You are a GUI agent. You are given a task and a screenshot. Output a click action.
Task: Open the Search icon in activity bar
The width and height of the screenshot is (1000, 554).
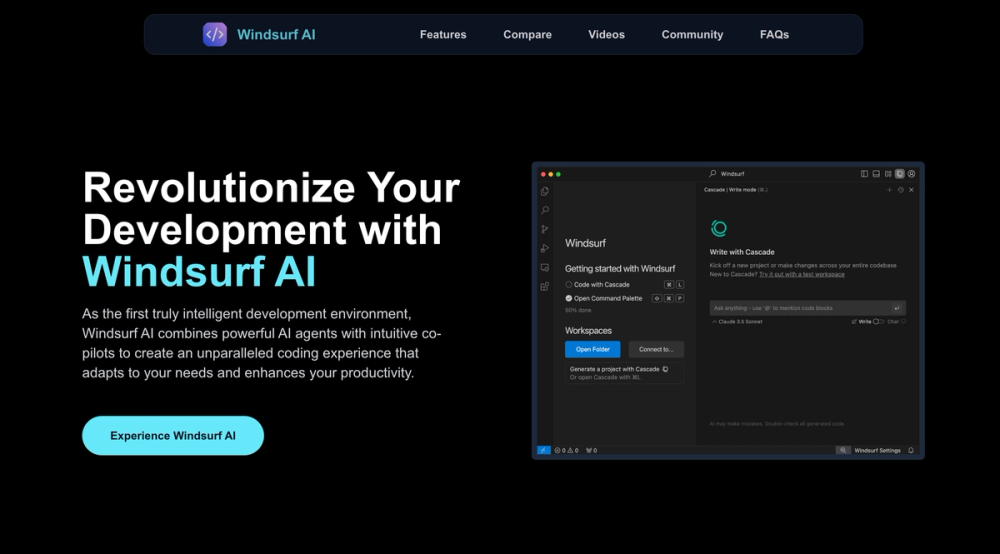pos(545,210)
